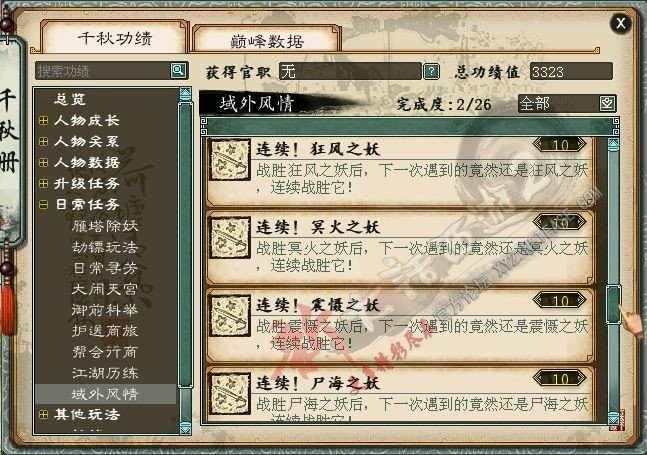Viewport: 647px width, 455px height.
Task: Select 大闹天宫 in the task list
Action: pyautogui.click(x=105, y=289)
